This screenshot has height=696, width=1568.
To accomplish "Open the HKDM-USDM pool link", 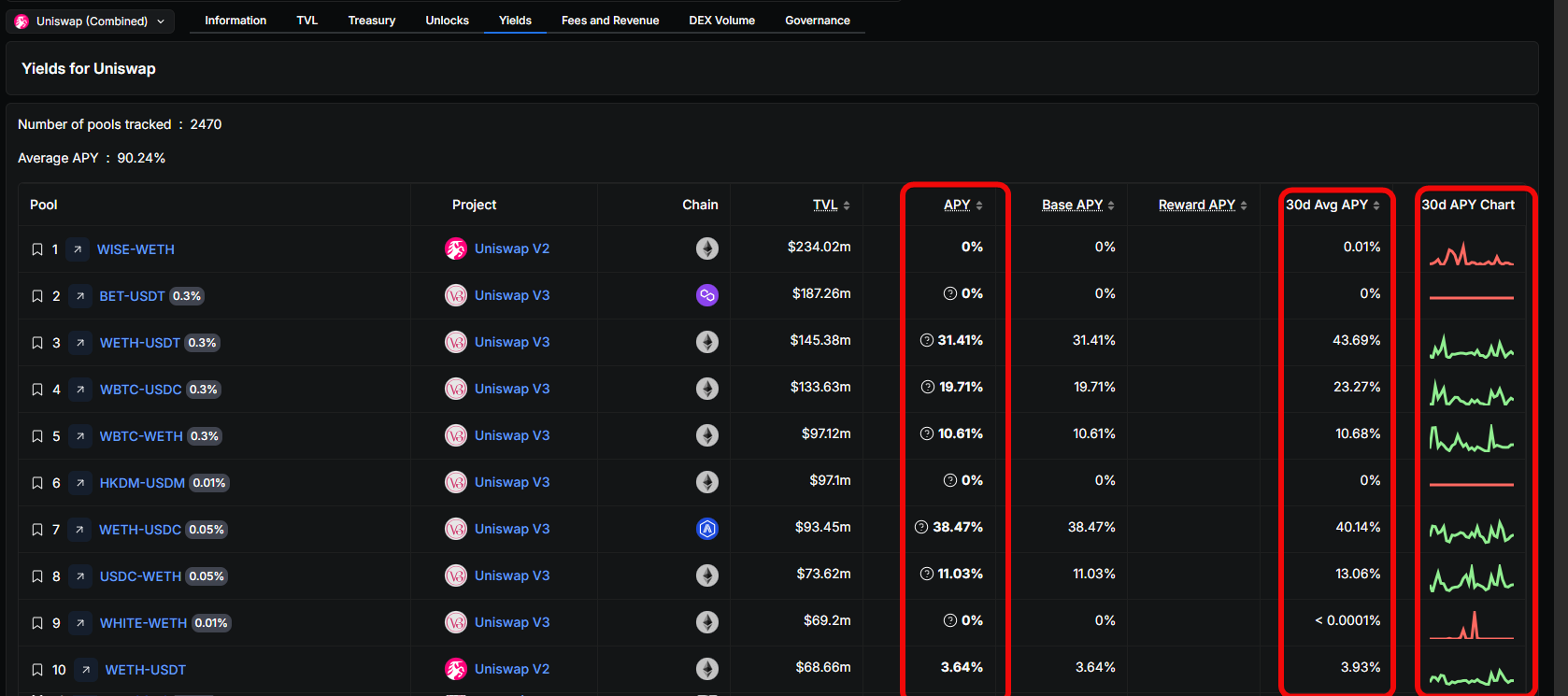I will (142, 483).
